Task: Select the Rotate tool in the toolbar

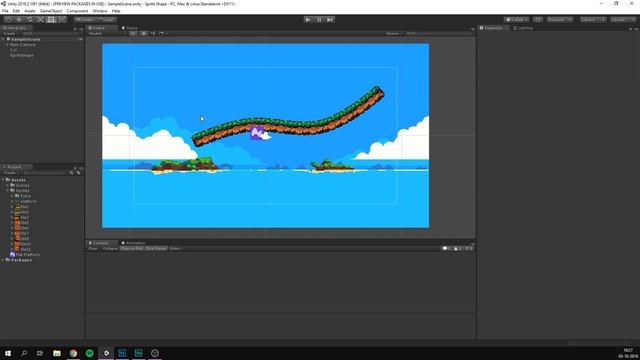Action: [29, 20]
